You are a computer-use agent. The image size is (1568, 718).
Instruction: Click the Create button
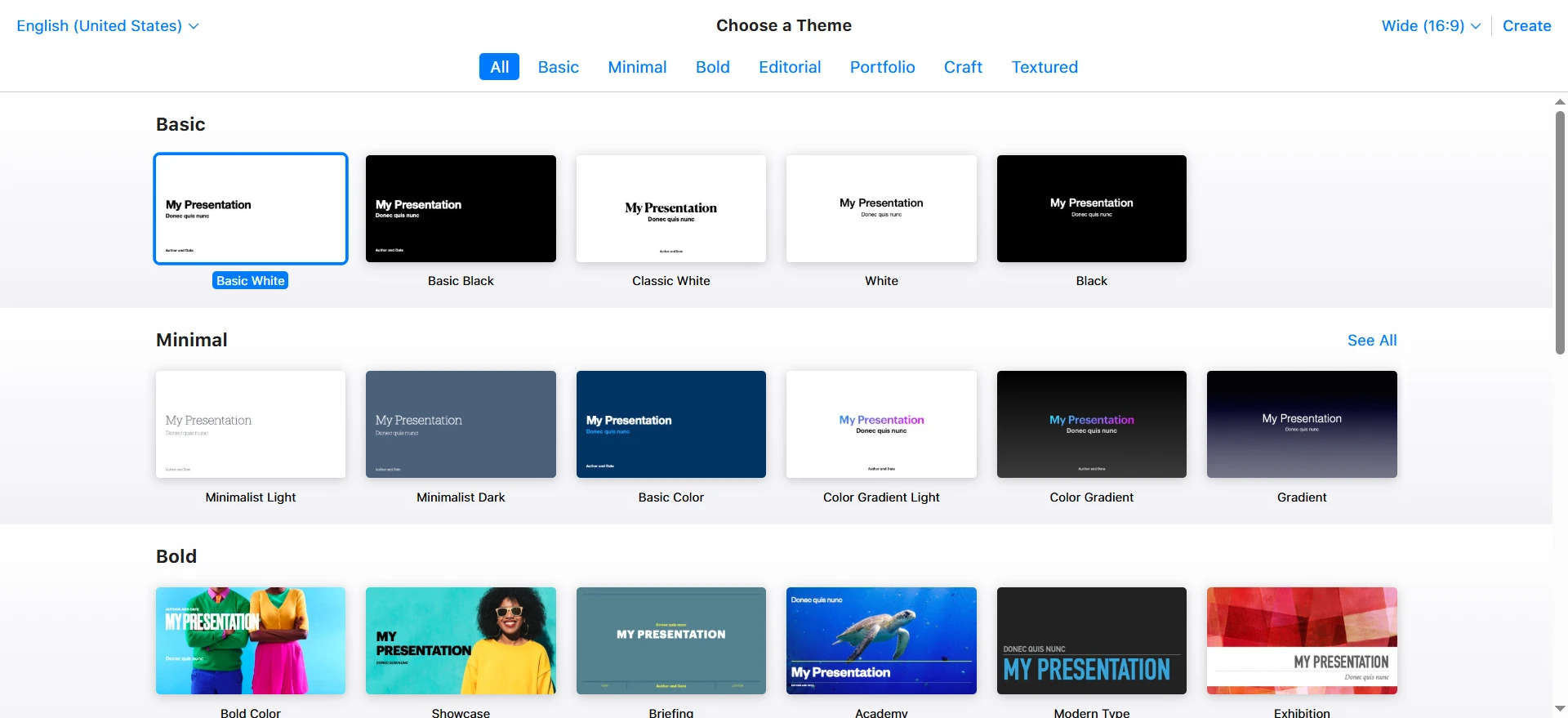(1526, 25)
